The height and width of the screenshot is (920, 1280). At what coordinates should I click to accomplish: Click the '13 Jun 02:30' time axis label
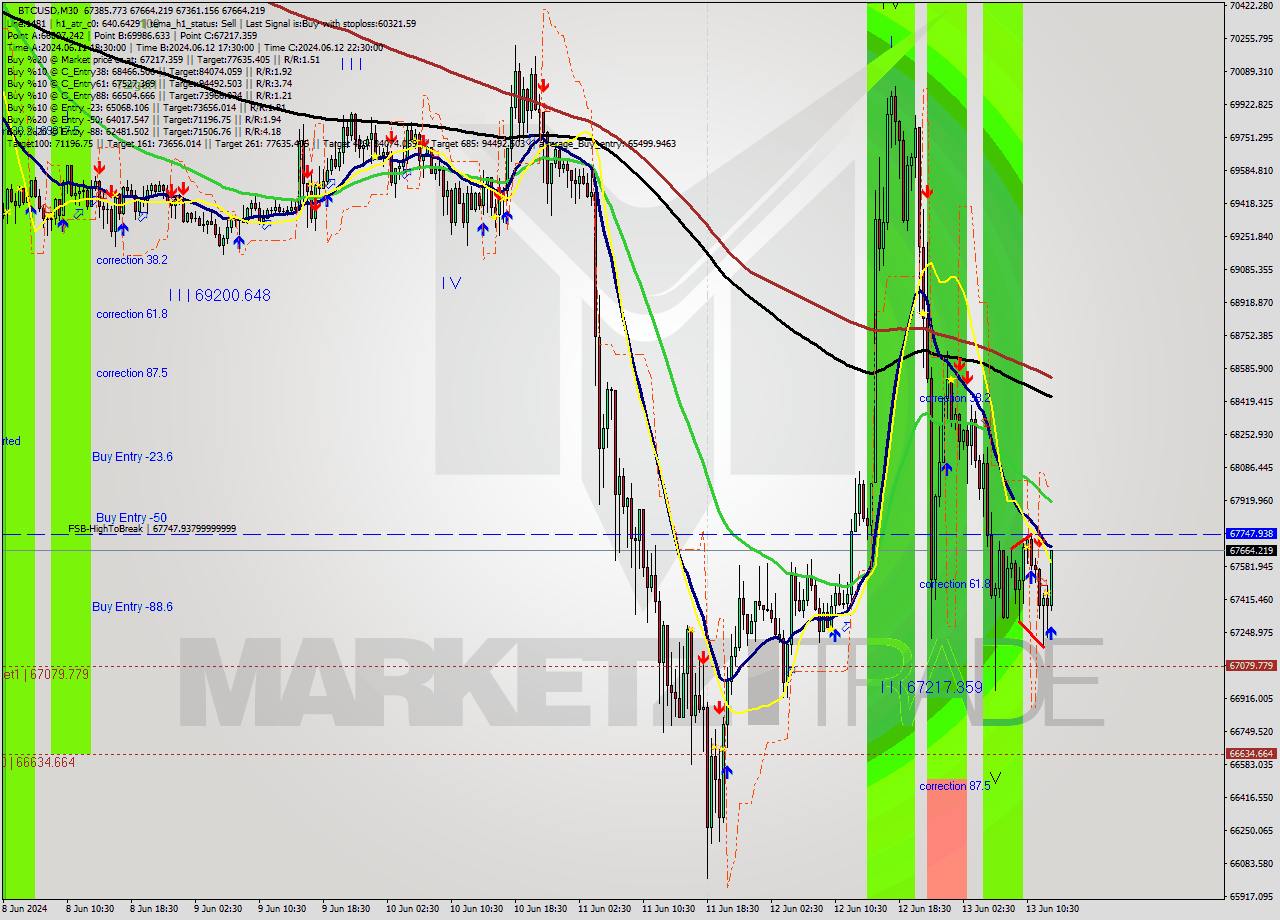coord(989,909)
